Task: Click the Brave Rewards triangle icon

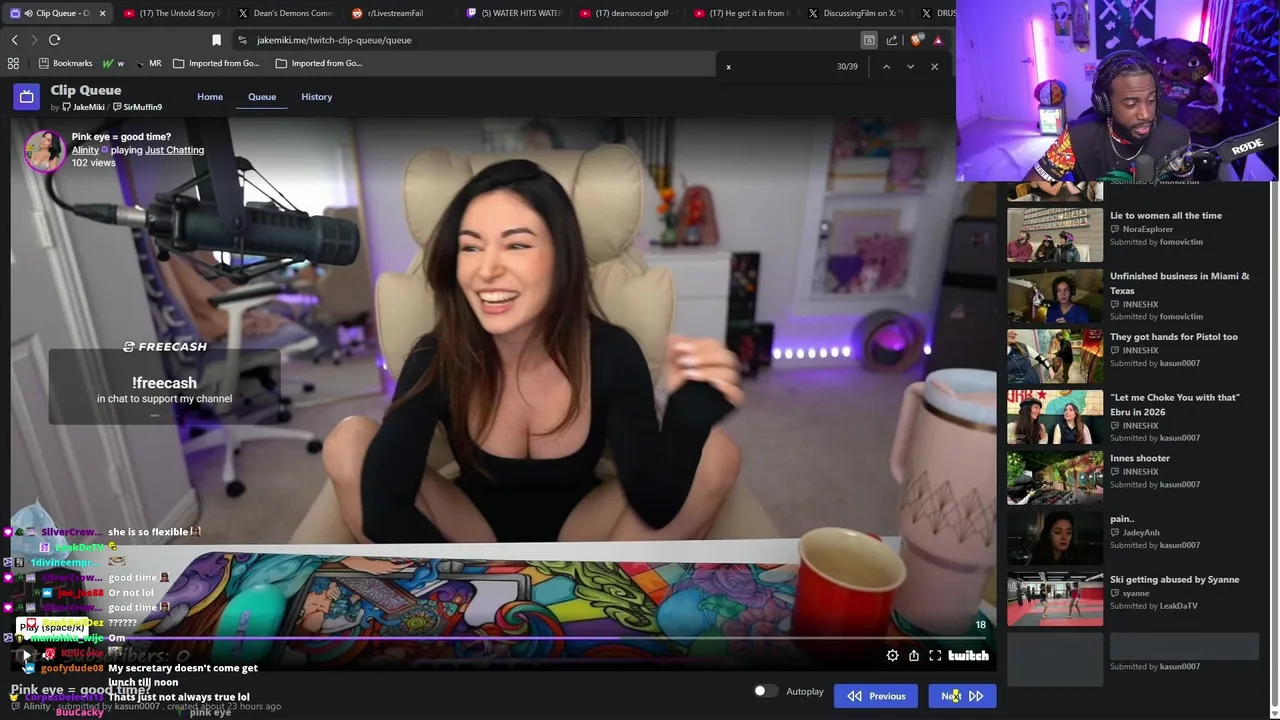Action: click(938, 40)
